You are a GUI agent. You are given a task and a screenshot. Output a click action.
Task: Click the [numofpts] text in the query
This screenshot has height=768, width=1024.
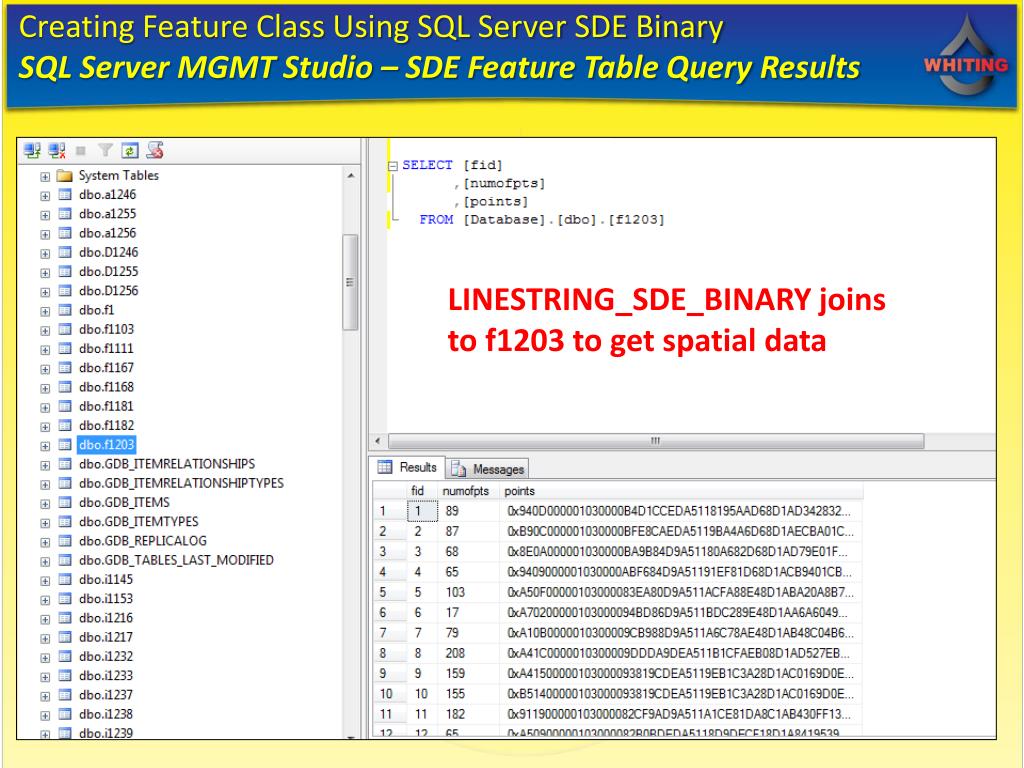(504, 184)
